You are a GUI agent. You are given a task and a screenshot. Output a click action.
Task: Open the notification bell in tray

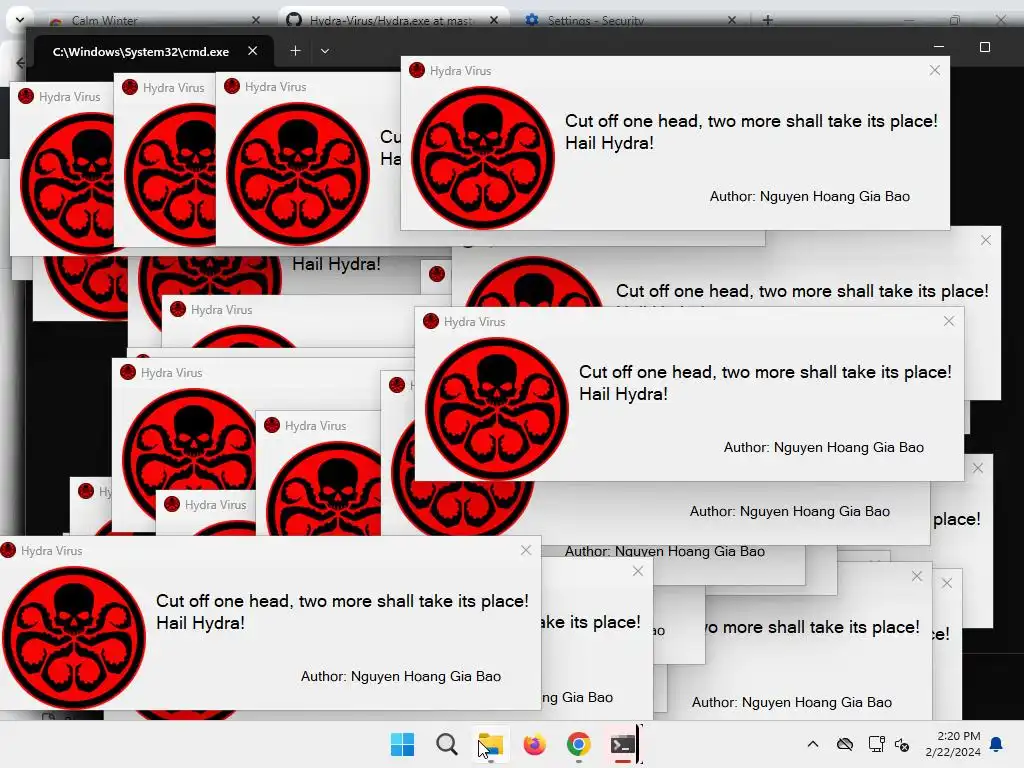pyautogui.click(x=996, y=744)
